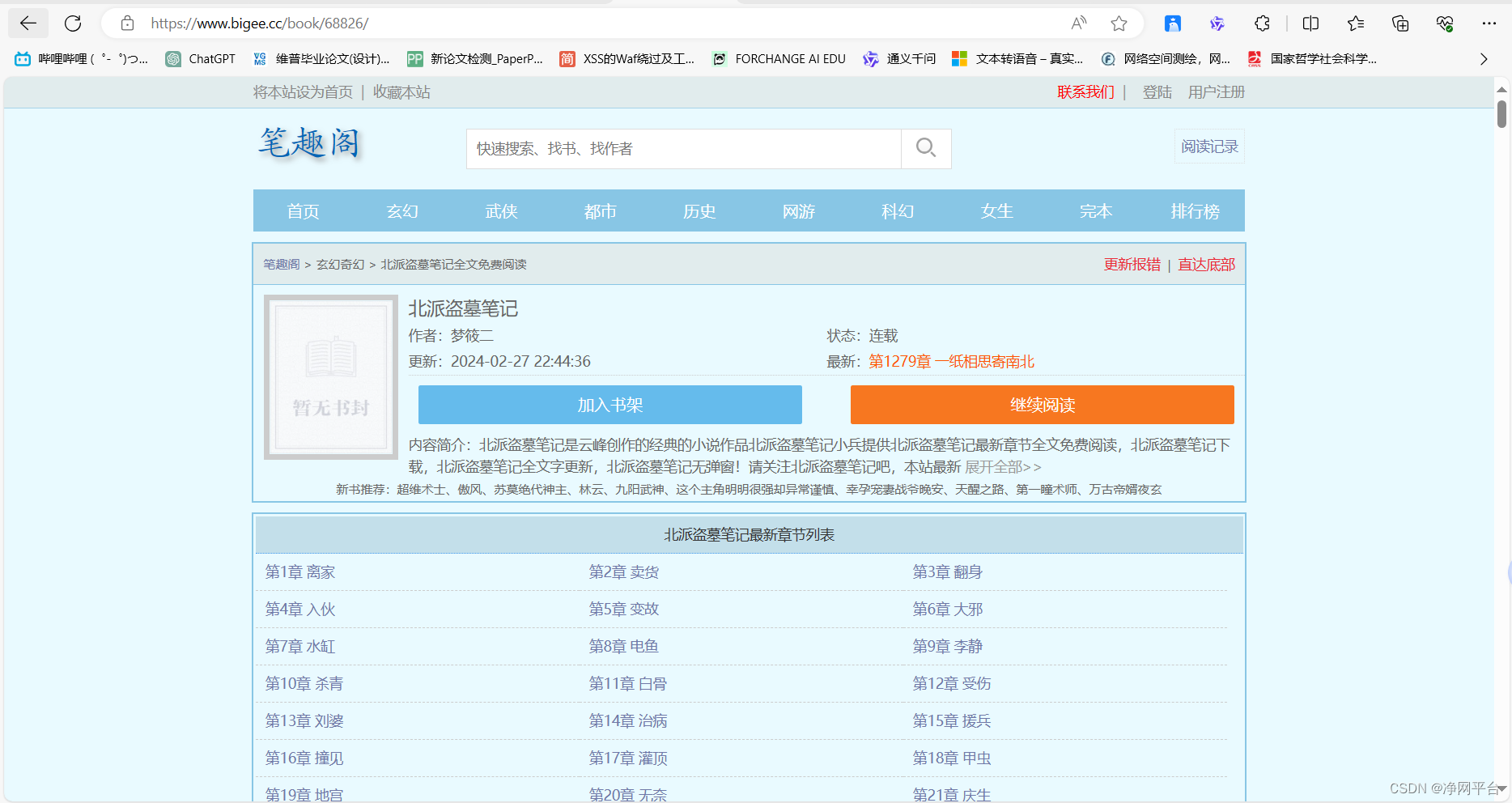Toggle split screen icon in toolbar
1512x803 pixels.
[x=1310, y=23]
